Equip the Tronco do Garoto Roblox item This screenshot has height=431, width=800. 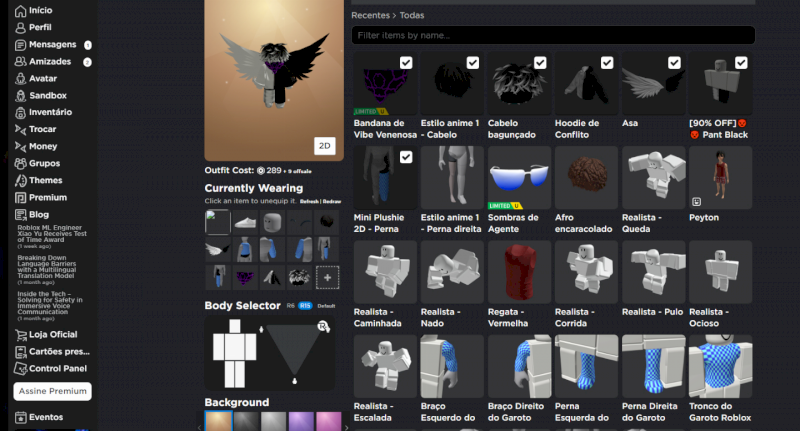click(x=720, y=367)
